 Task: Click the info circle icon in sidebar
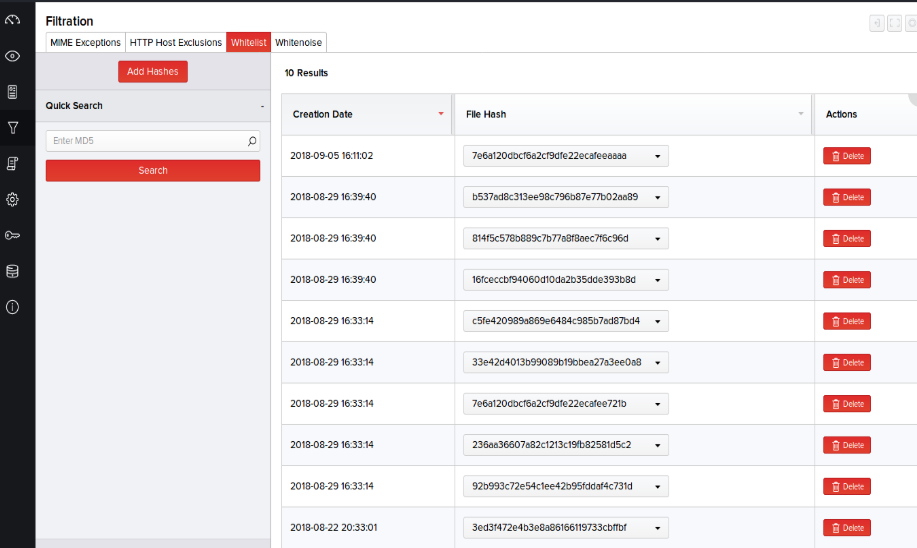pyautogui.click(x=13, y=307)
